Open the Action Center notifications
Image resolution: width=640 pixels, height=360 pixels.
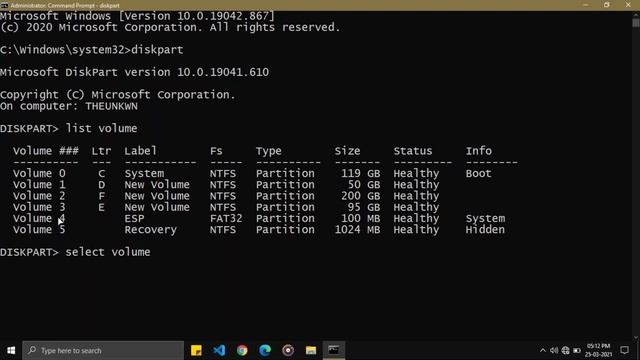[x=624, y=350]
